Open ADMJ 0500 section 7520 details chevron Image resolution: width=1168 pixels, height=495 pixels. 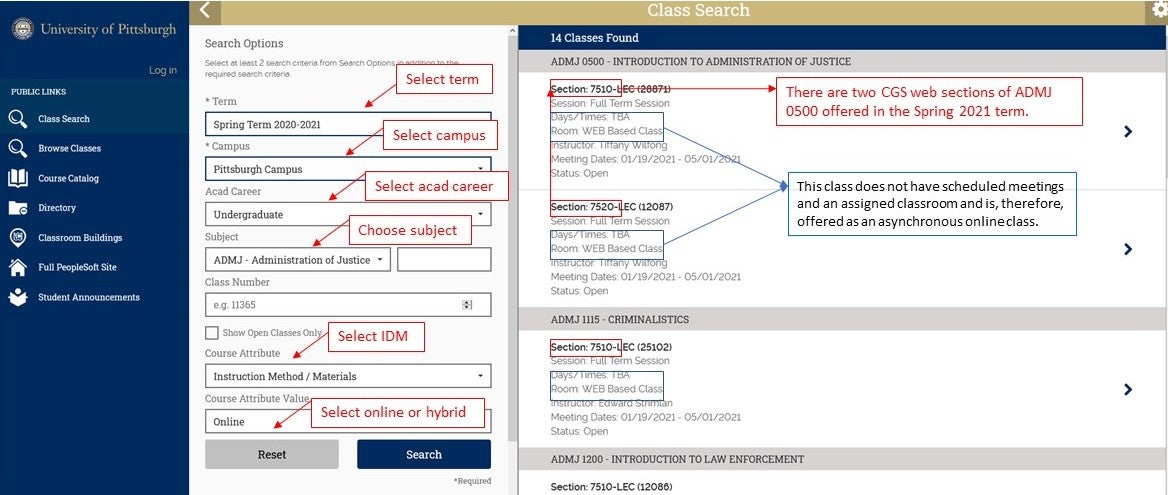coord(1128,249)
